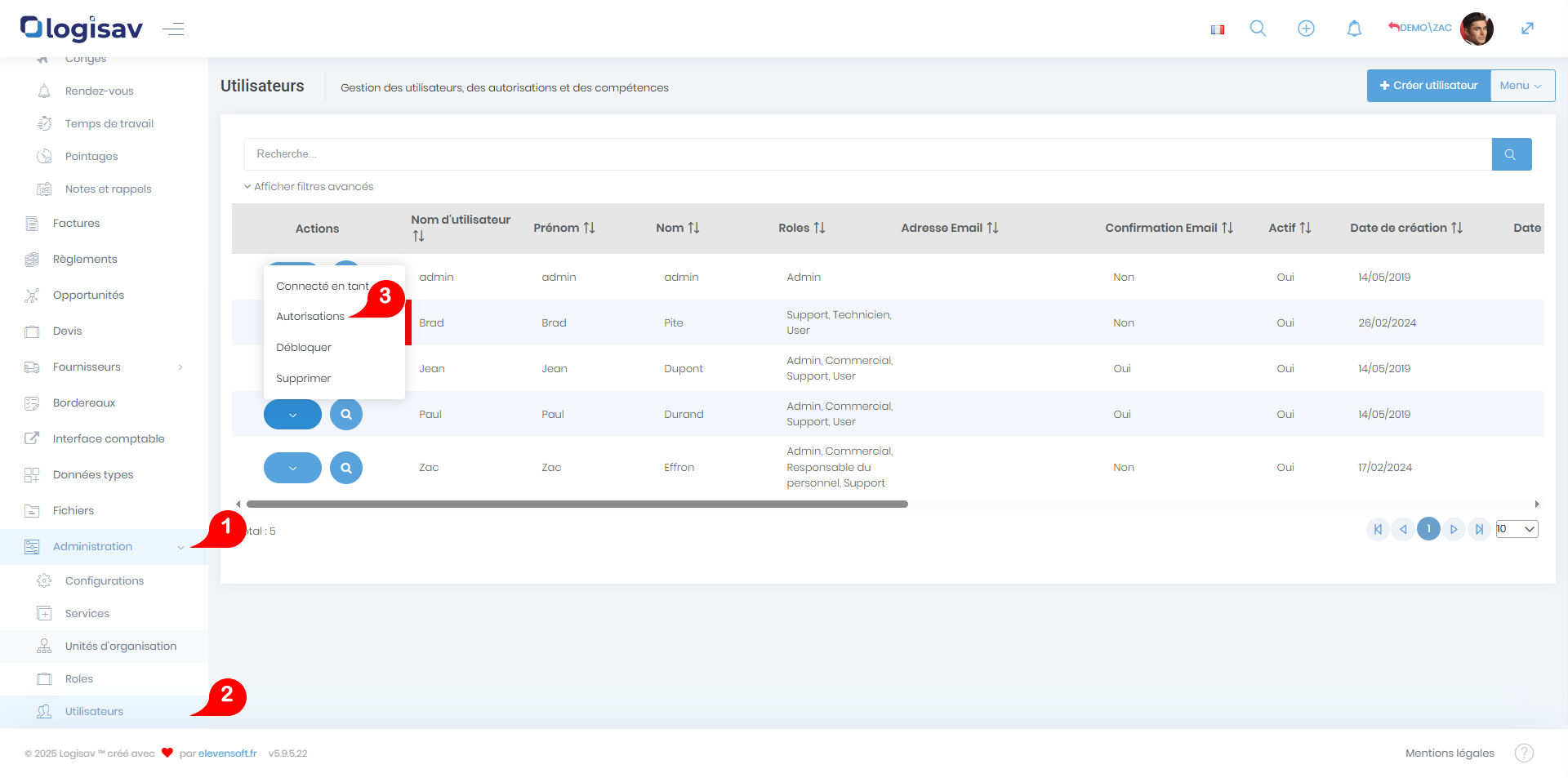The image size is (1568, 778).
Task: Select Autorisations in the actions menu
Action: (310, 317)
